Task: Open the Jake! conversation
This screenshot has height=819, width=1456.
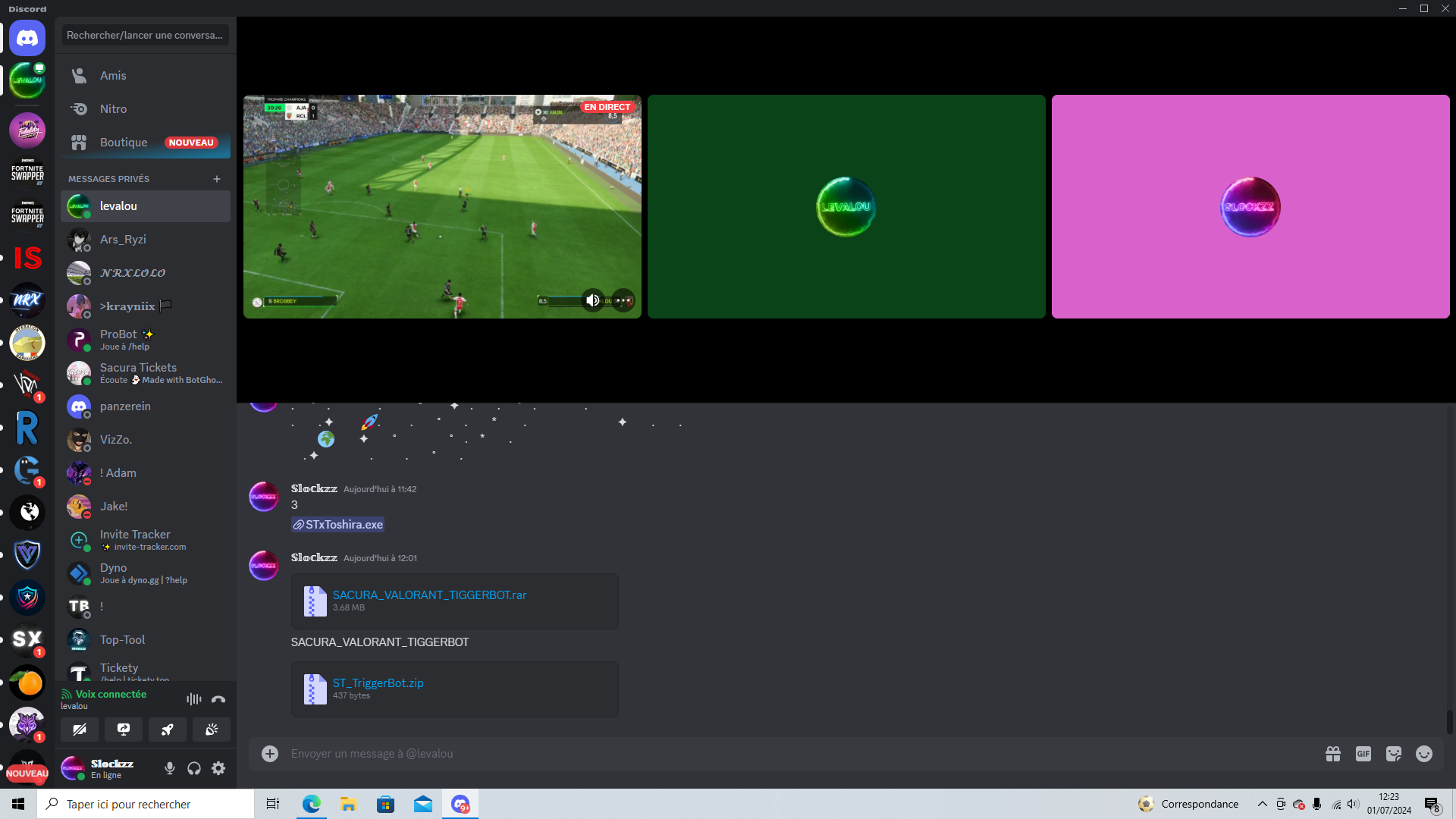Action: 146,507
